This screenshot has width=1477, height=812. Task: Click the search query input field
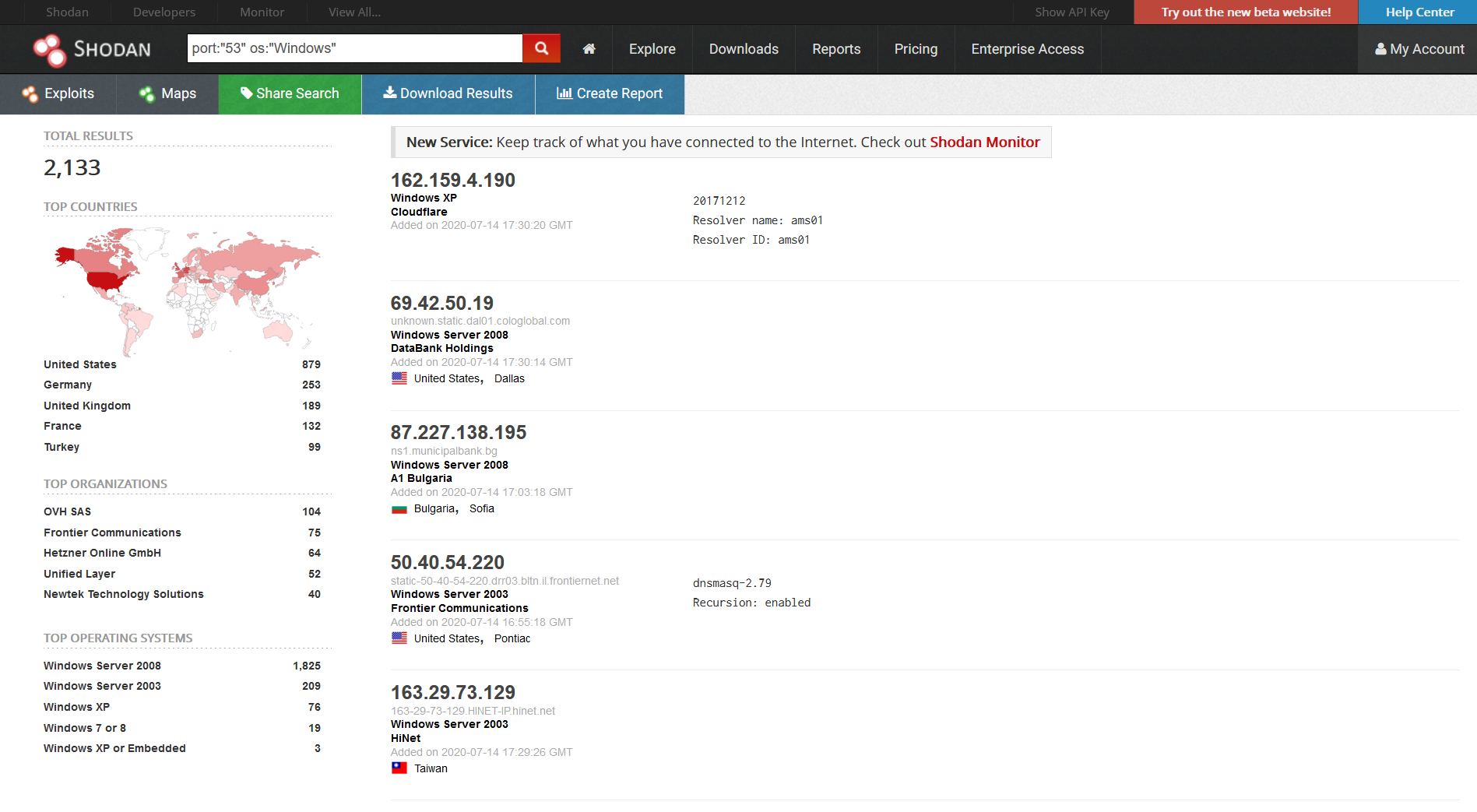tap(355, 48)
